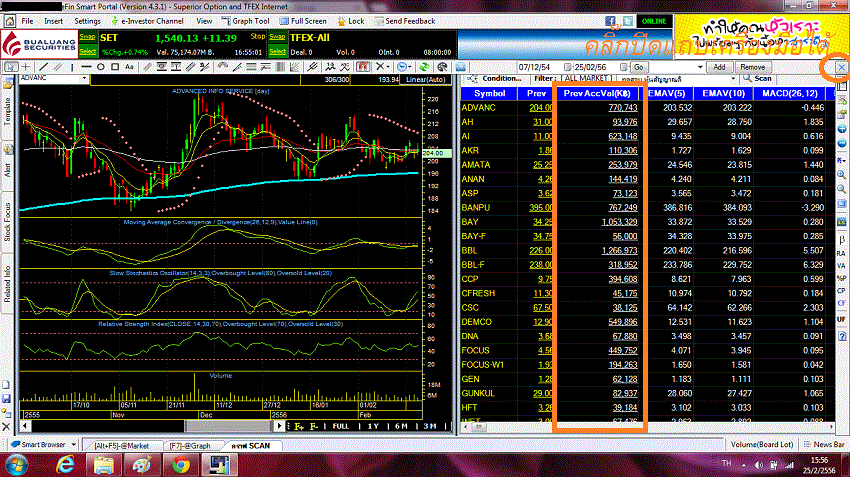Open the dropdown left of the Add button

pyautogui.click(x=700, y=67)
